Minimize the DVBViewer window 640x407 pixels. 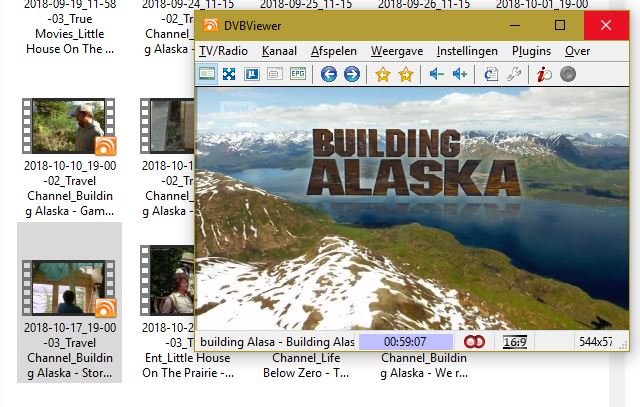point(515,25)
